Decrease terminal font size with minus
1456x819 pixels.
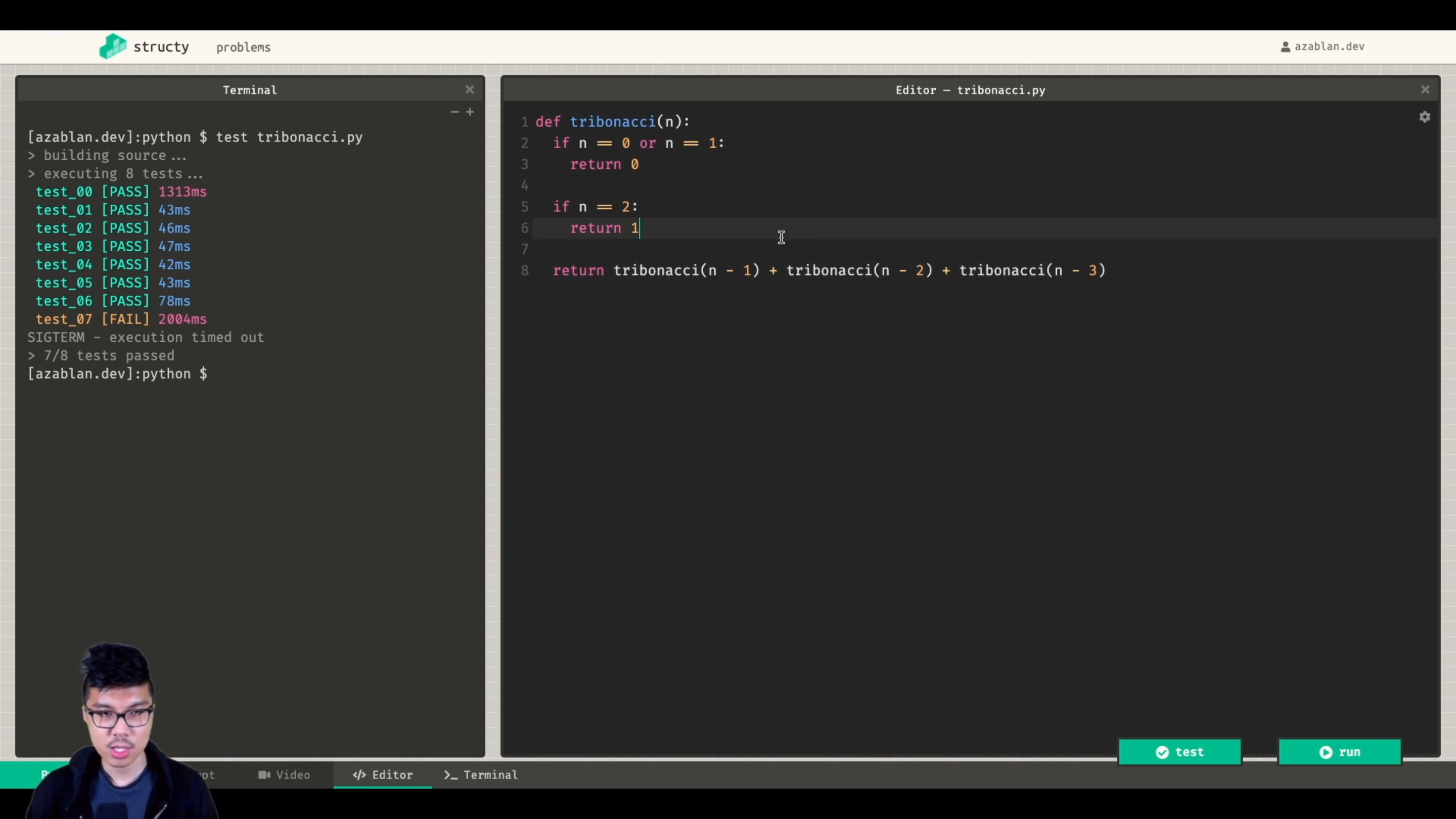tap(454, 112)
